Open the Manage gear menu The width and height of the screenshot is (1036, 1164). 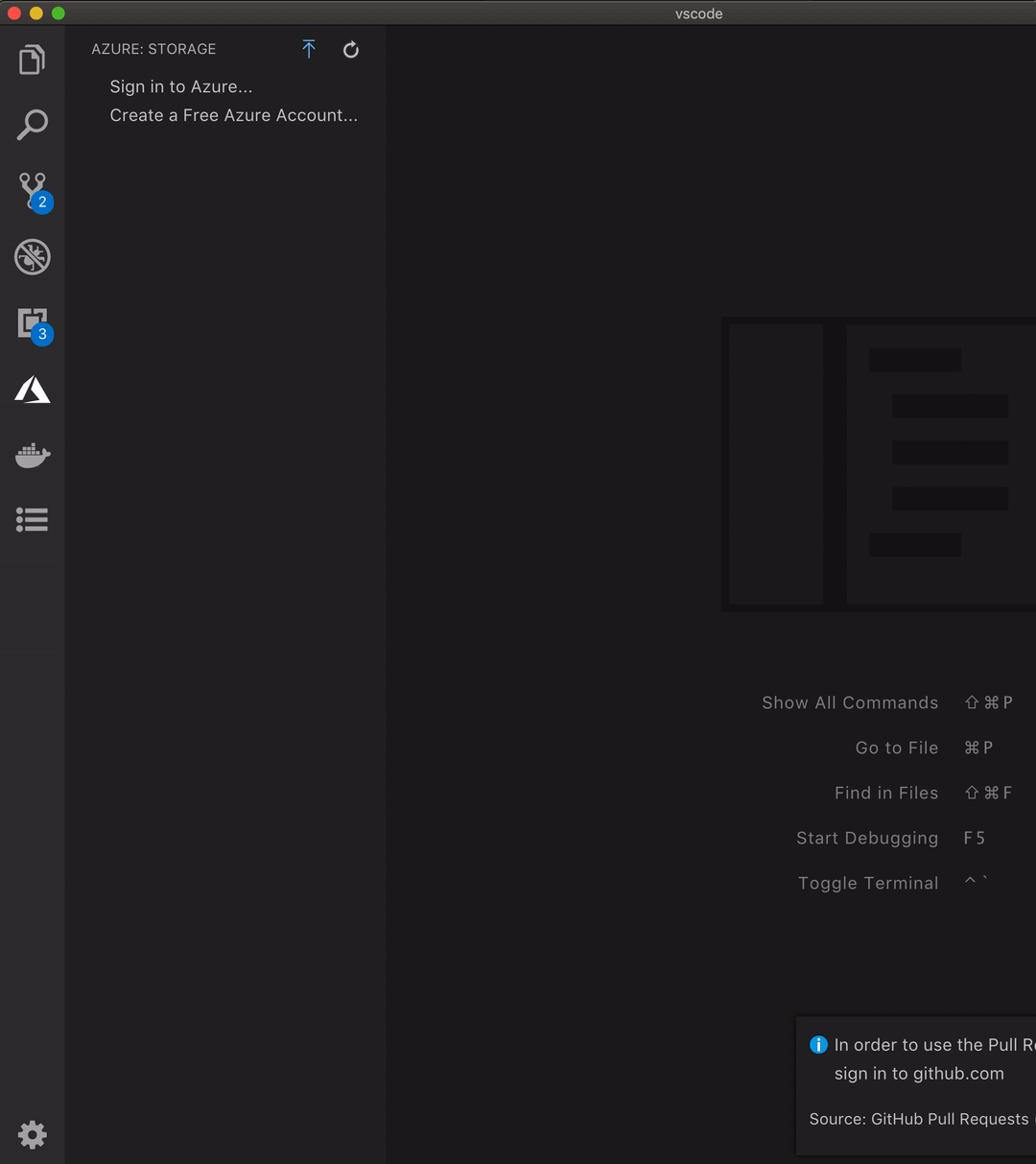point(32,1134)
